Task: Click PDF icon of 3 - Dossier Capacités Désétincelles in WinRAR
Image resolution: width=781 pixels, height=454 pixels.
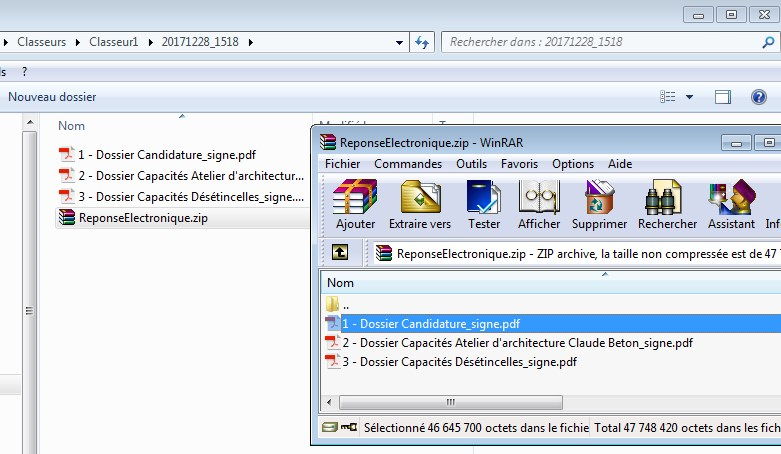Action: (332, 361)
